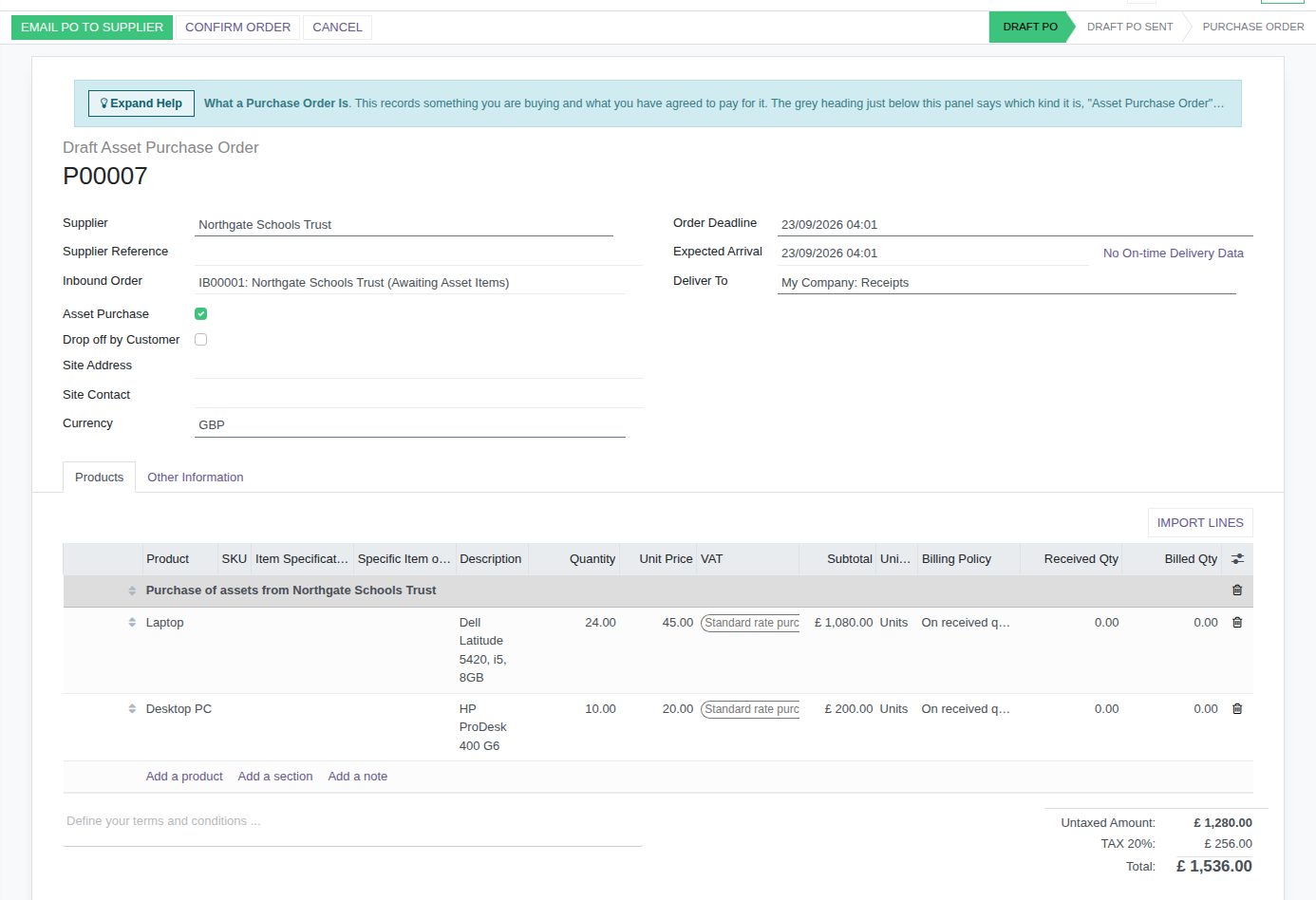Open the Site Contact field

[419, 396]
